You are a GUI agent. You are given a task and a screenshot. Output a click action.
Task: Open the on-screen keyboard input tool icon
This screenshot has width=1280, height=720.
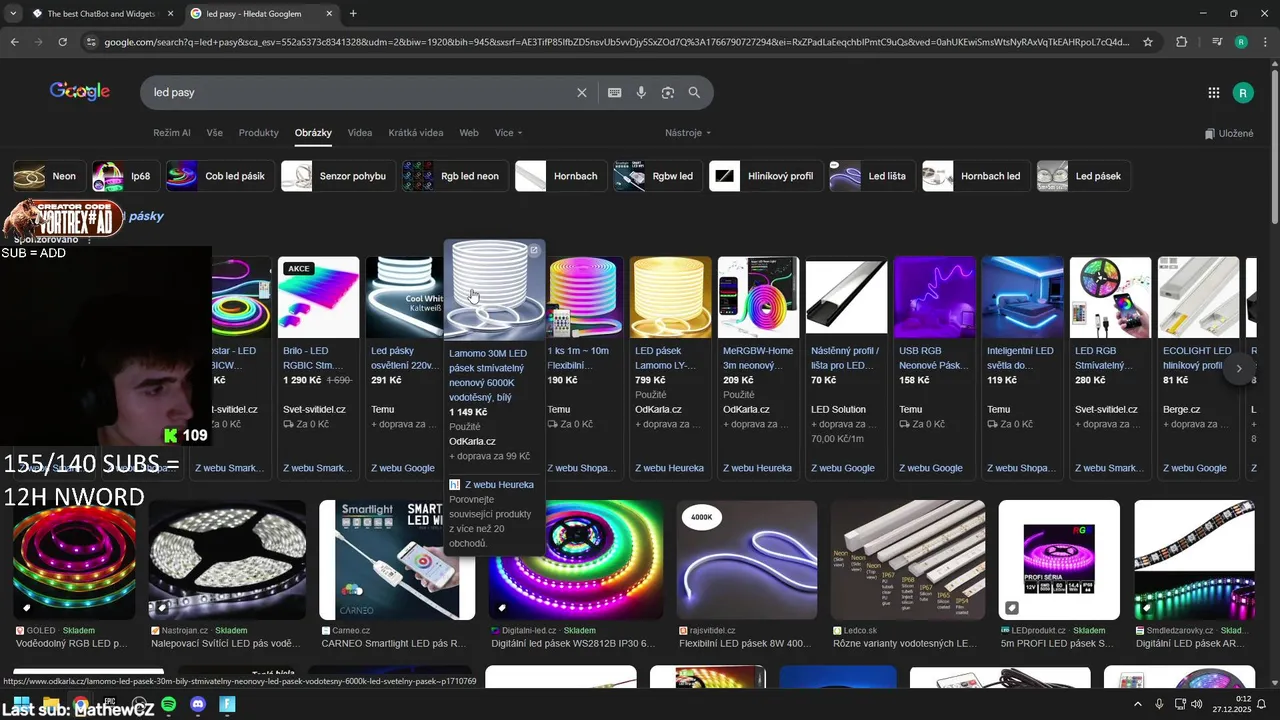point(614,92)
